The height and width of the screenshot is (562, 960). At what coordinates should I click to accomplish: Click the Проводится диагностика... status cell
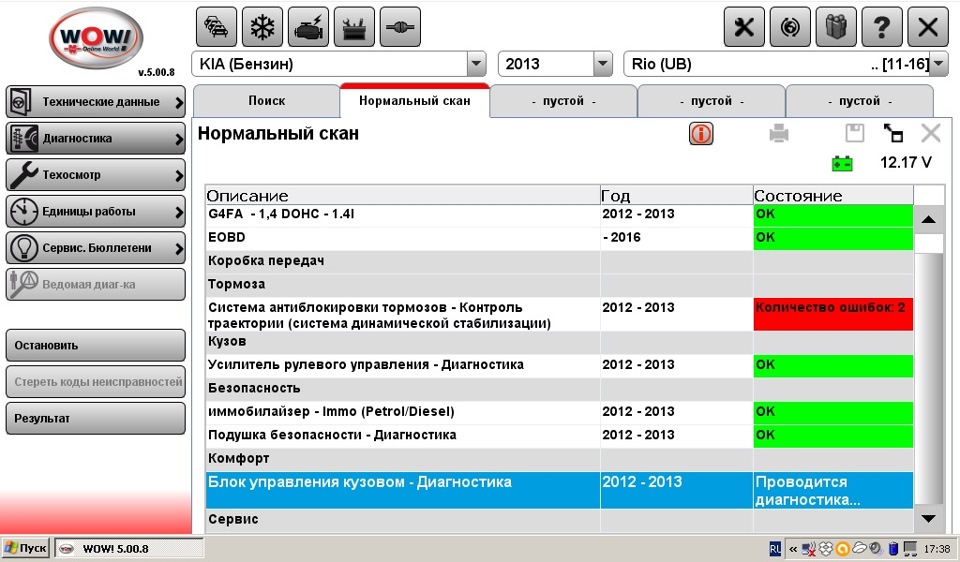pyautogui.click(x=833, y=490)
